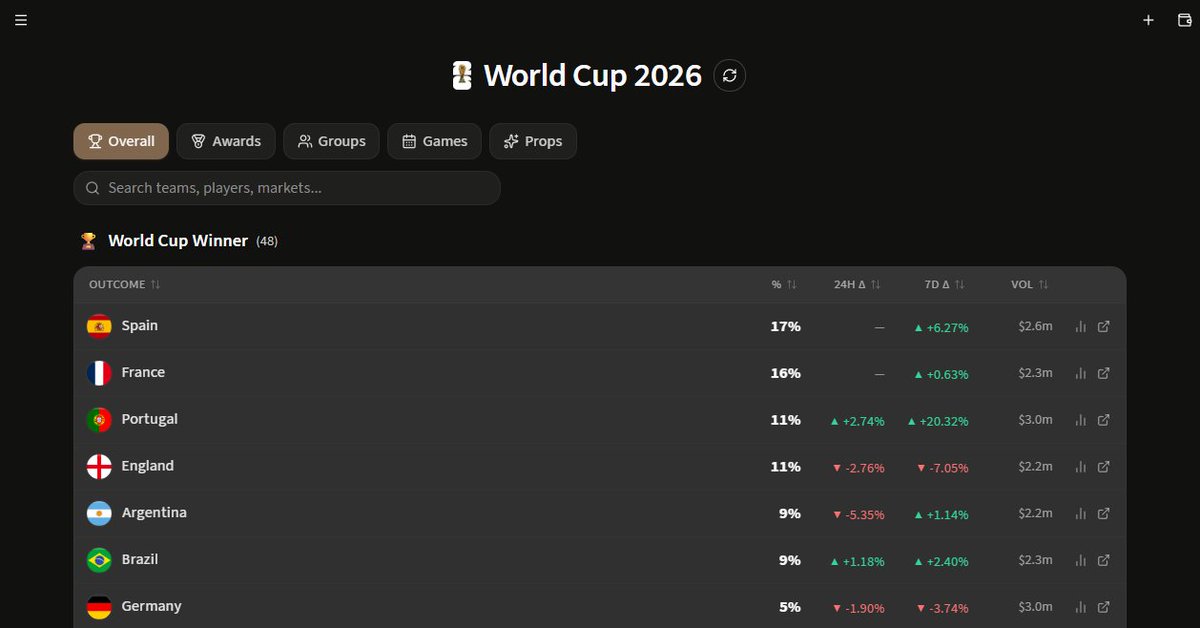Open external link icon for England
This screenshot has height=628, width=1200.
(1104, 467)
